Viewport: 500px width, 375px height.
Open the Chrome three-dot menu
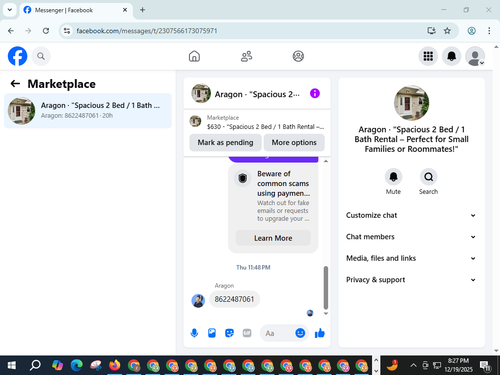(489, 31)
